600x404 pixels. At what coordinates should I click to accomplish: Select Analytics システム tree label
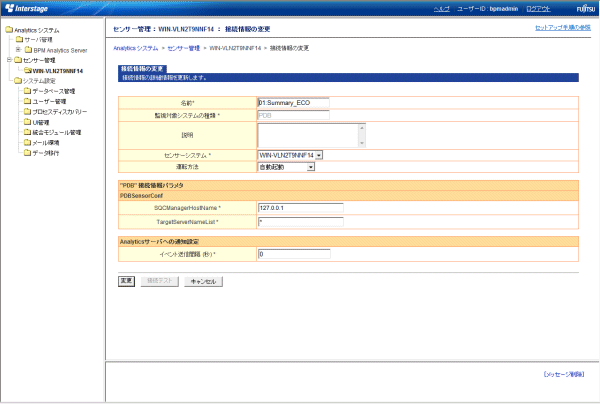[x=37, y=30]
